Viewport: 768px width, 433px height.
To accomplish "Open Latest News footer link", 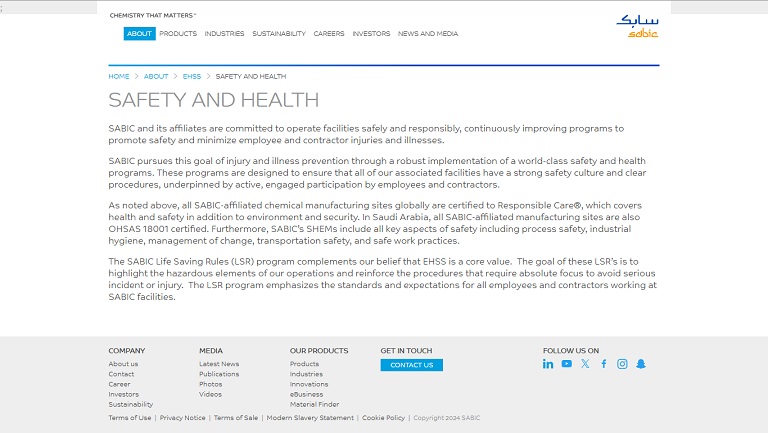I will pyautogui.click(x=219, y=364).
